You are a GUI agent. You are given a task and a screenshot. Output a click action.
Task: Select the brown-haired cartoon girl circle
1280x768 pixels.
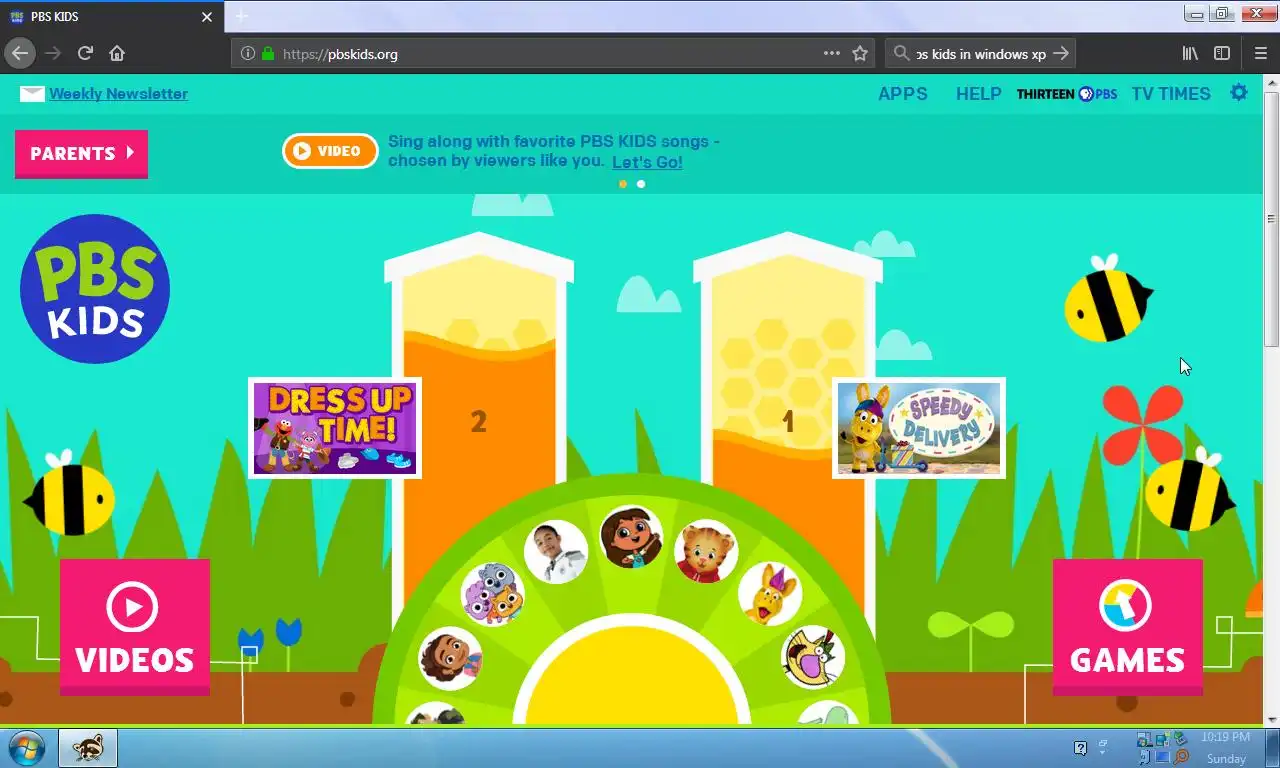coord(631,537)
